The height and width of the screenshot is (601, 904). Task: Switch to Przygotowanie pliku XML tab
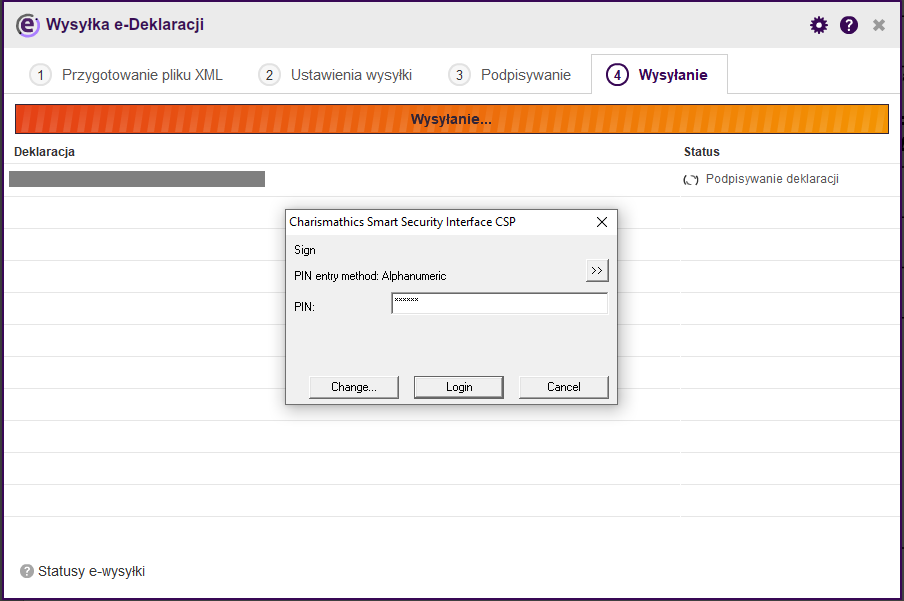point(126,75)
